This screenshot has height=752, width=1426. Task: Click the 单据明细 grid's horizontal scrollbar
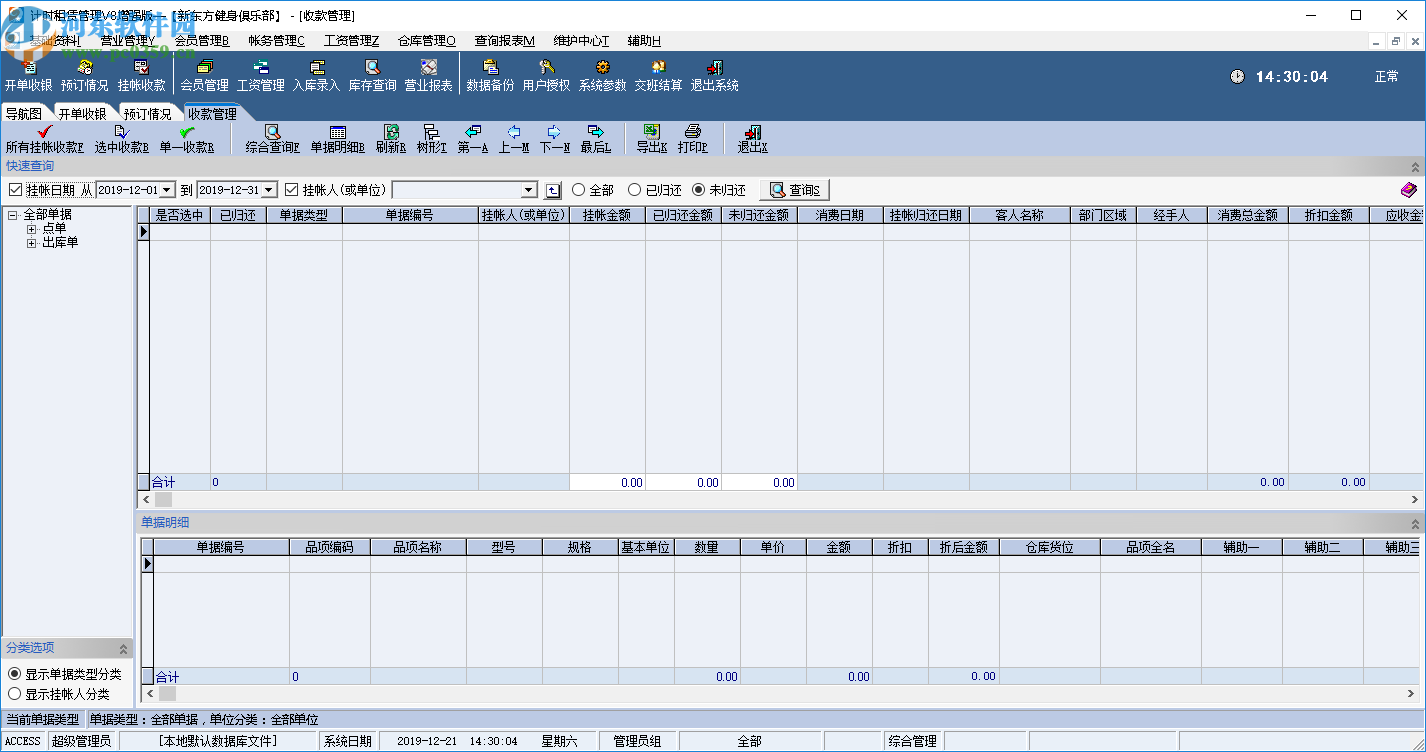point(781,693)
